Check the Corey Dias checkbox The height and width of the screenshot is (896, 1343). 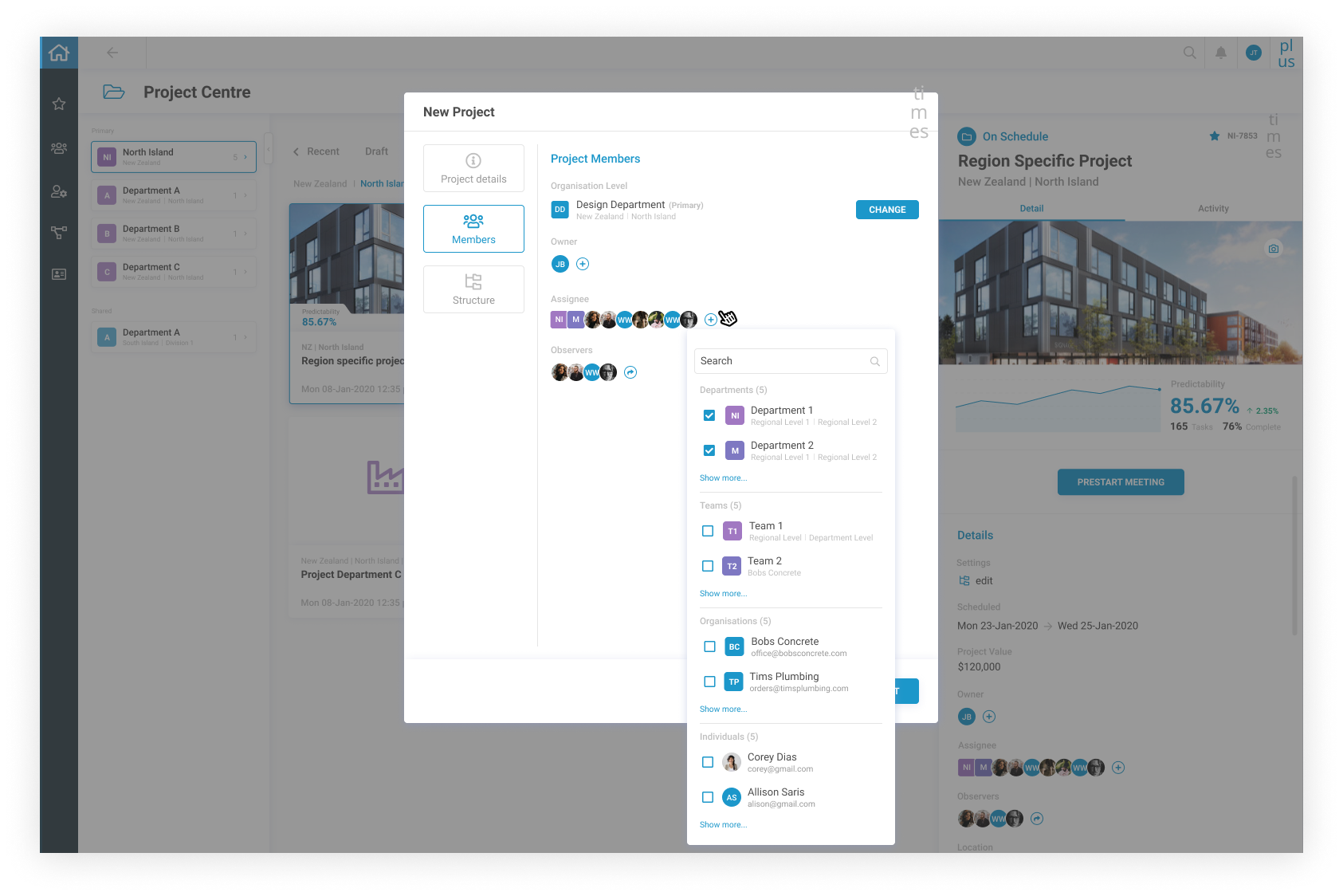tap(708, 762)
